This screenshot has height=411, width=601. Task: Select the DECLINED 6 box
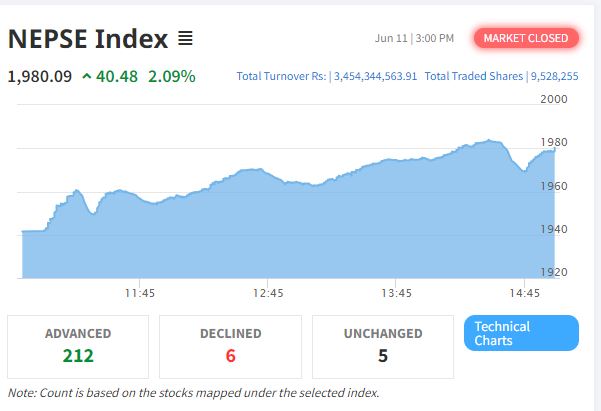pyautogui.click(x=230, y=347)
